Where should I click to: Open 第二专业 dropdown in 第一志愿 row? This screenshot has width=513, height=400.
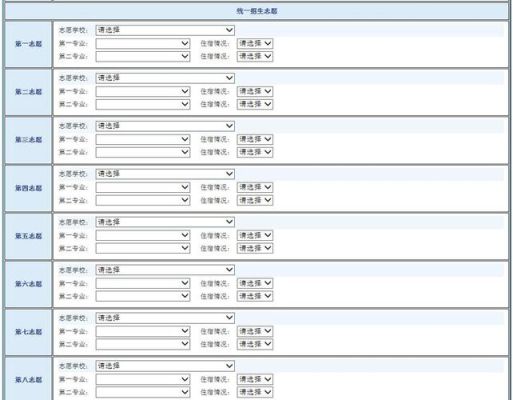(x=143, y=56)
